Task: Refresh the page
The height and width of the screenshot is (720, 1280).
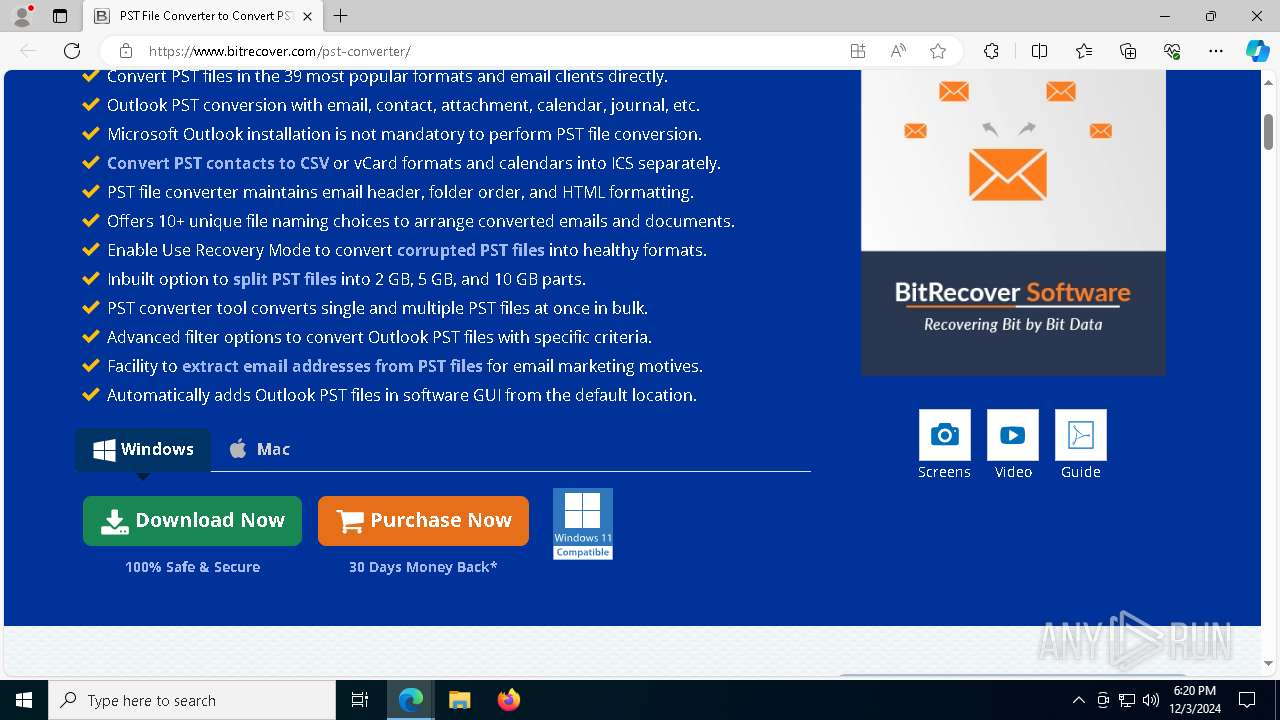Action: click(x=72, y=51)
